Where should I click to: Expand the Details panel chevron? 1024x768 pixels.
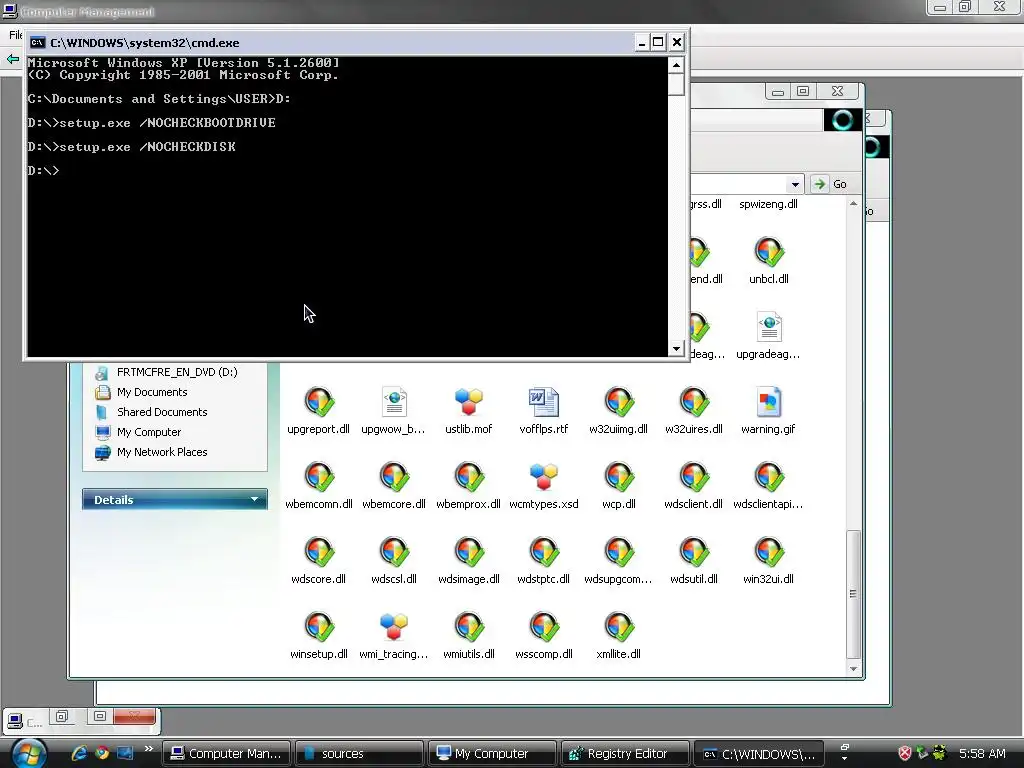(254, 500)
